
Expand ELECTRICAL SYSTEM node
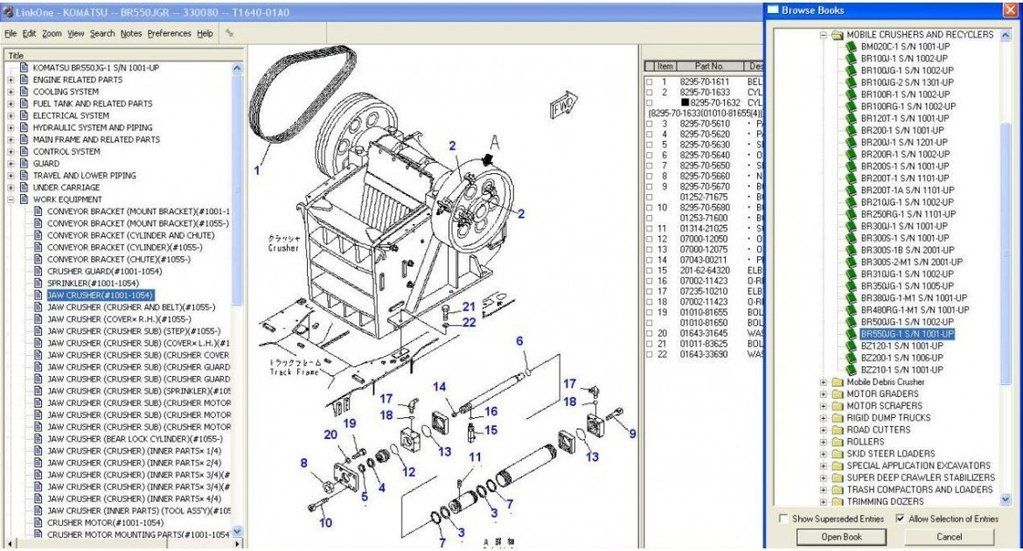pyautogui.click(x=10, y=115)
